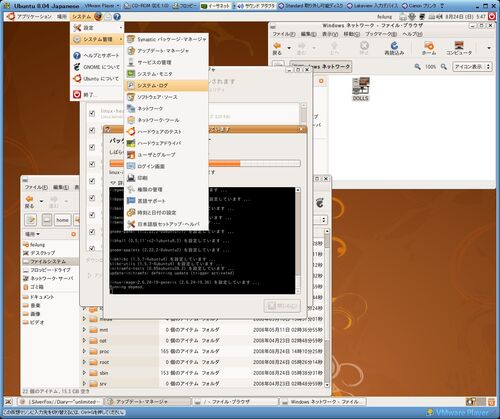Image resolution: width=500 pixels, height=419 pixels.
Task: Click the volume icon in the system tray
Action: [440, 16]
